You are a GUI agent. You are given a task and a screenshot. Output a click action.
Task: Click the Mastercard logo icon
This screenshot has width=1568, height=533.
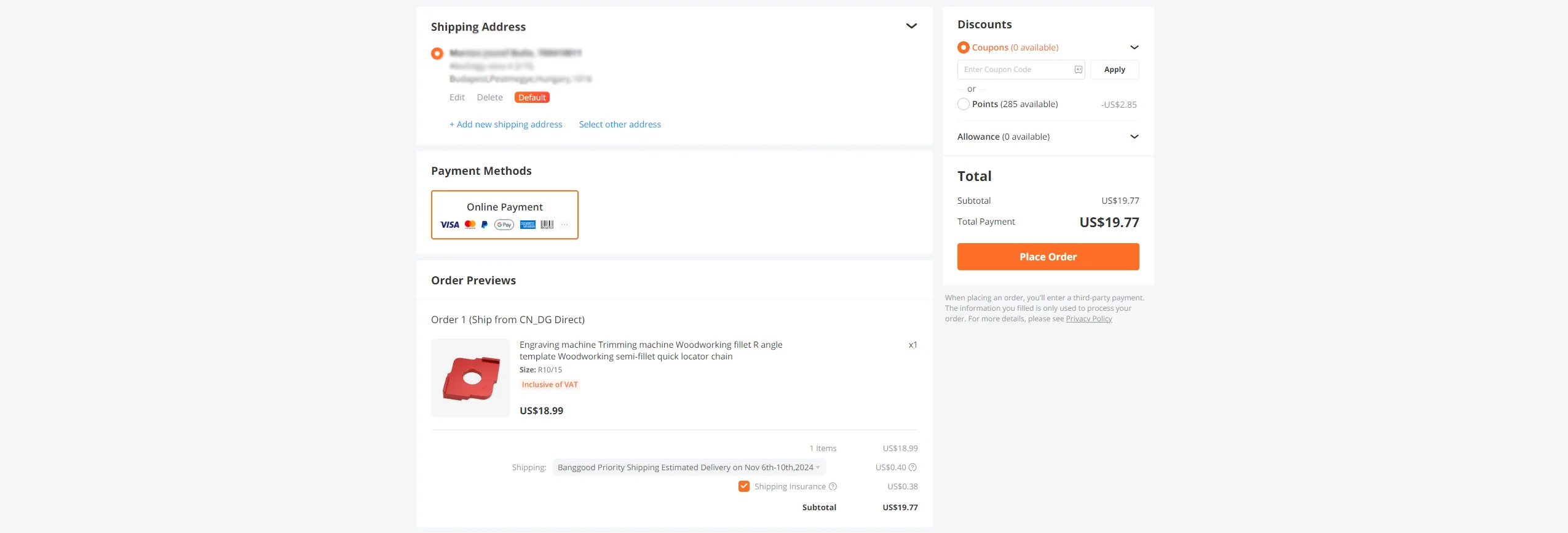pos(470,225)
